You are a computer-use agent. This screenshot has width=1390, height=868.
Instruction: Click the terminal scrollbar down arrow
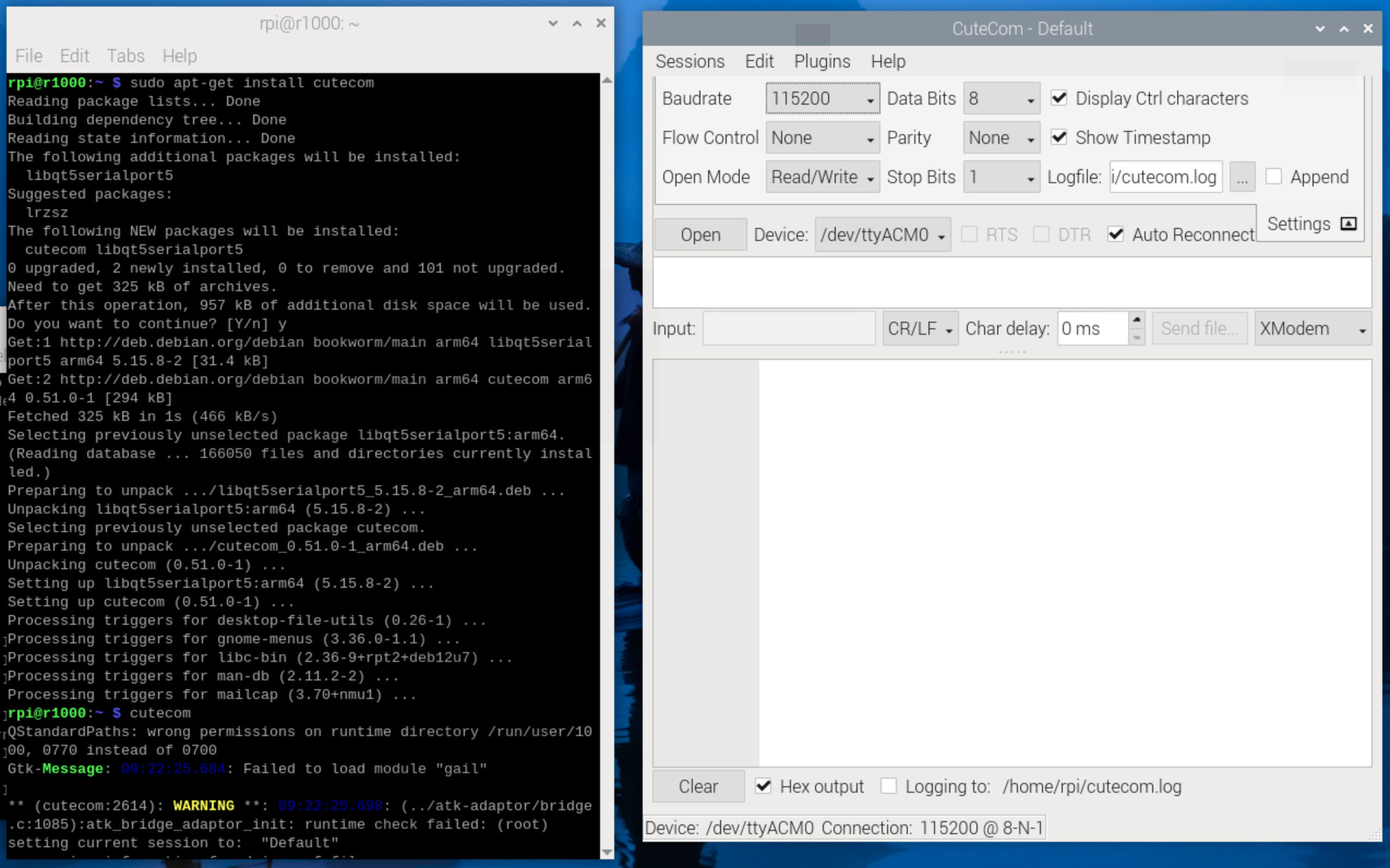pos(607,853)
